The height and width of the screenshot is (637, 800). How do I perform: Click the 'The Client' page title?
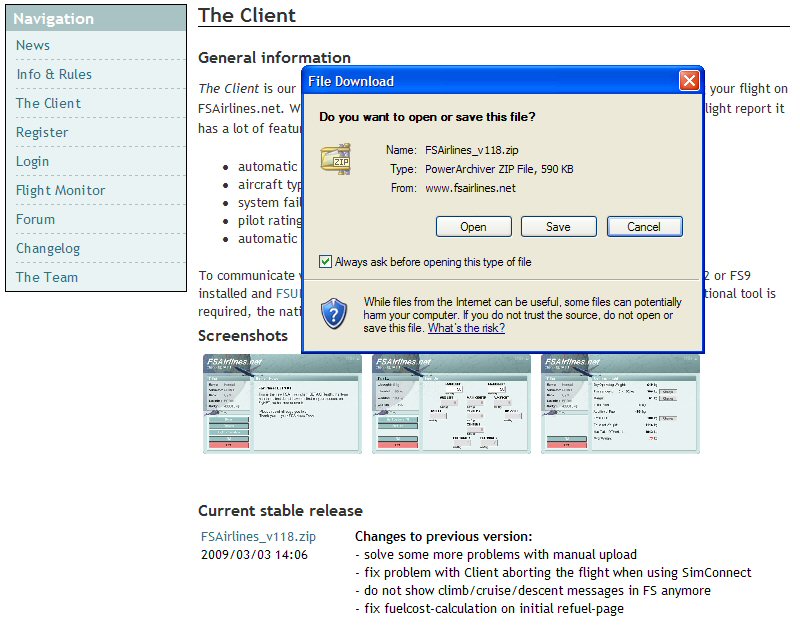[x=247, y=15]
